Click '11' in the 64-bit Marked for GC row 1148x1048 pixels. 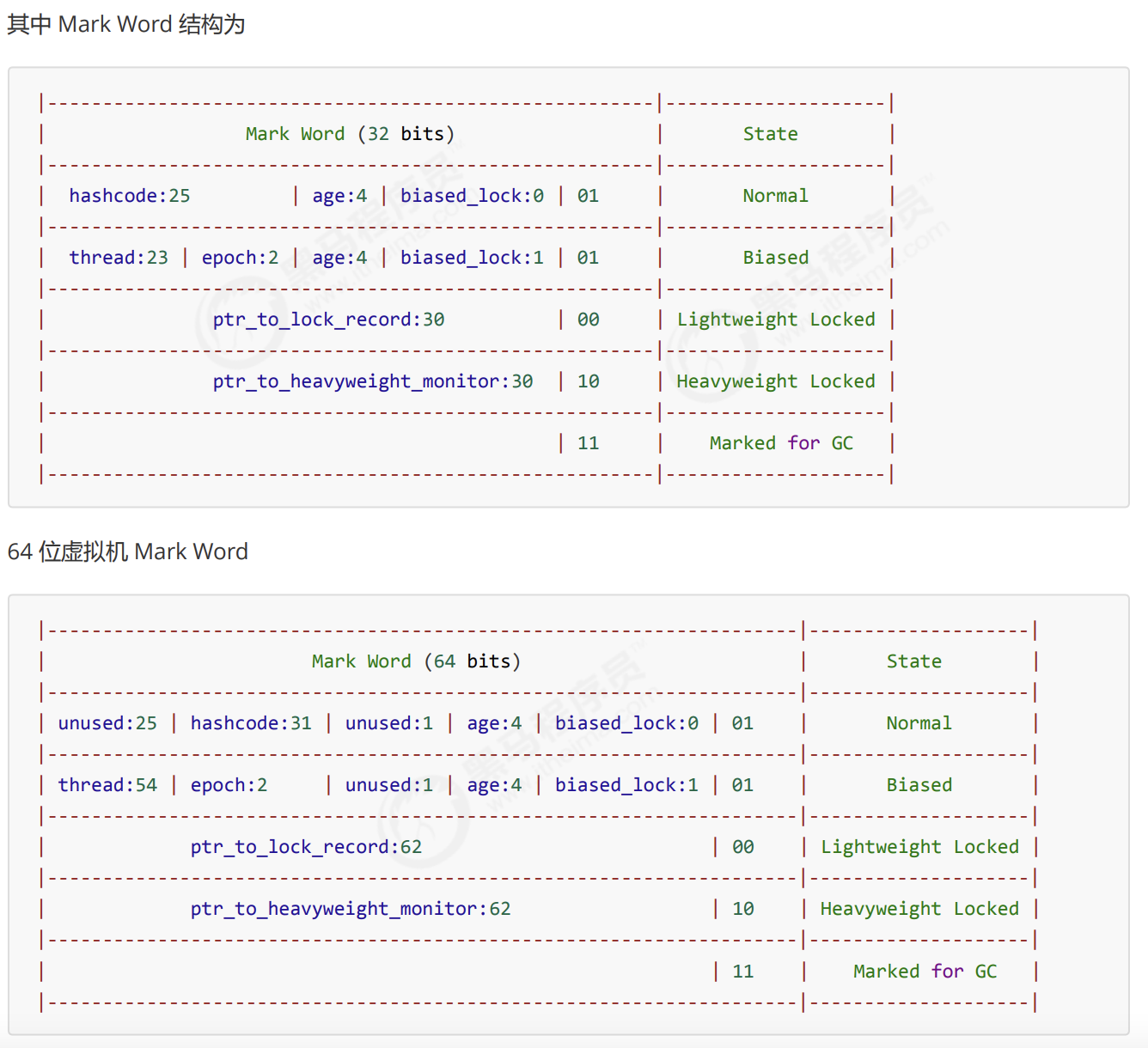point(743,972)
